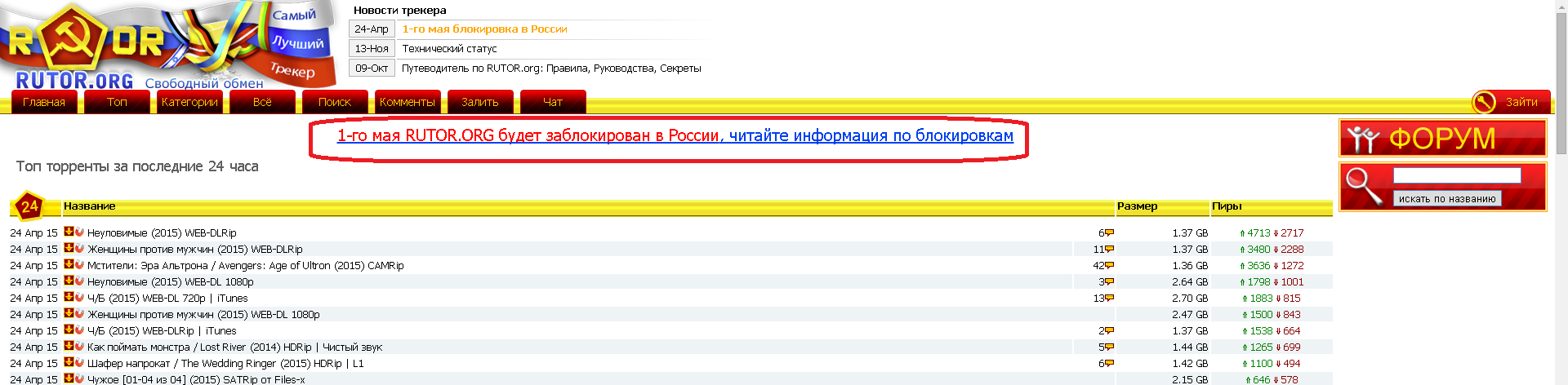This screenshot has height=385, width=1568.
Task: Download torrent file for Неуловимые WEB-DL 1080p
Action: [69, 281]
